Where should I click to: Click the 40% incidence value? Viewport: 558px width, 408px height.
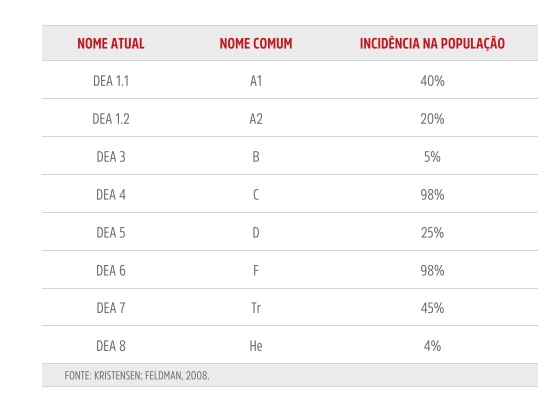point(432,81)
